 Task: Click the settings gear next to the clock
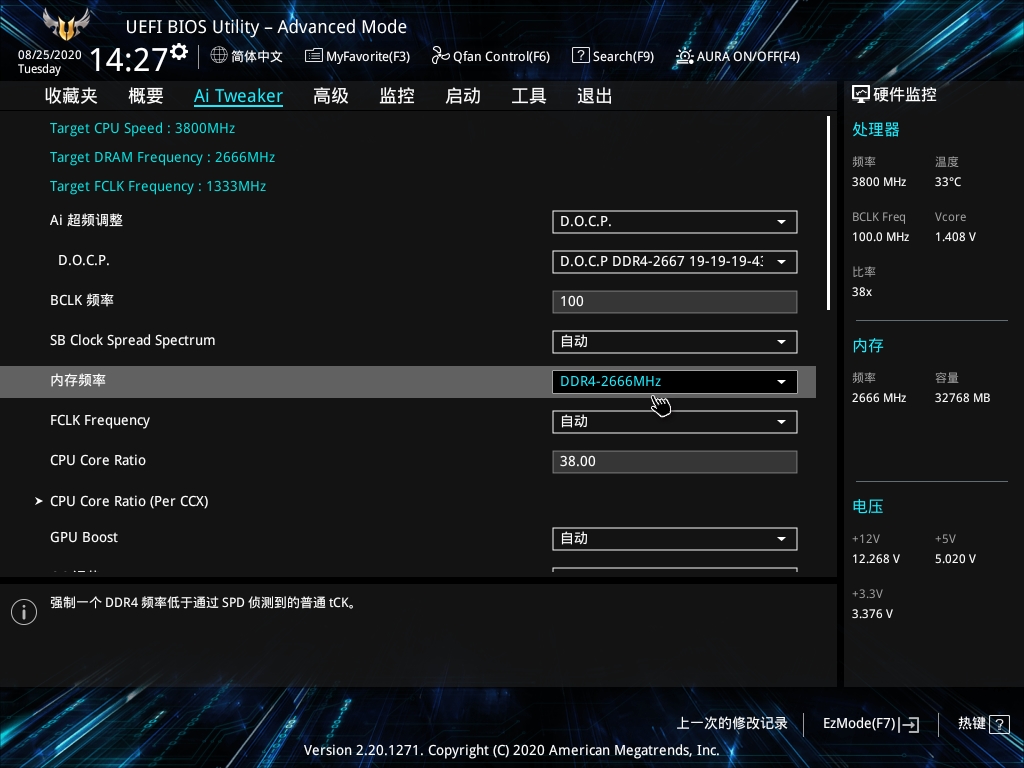179,52
